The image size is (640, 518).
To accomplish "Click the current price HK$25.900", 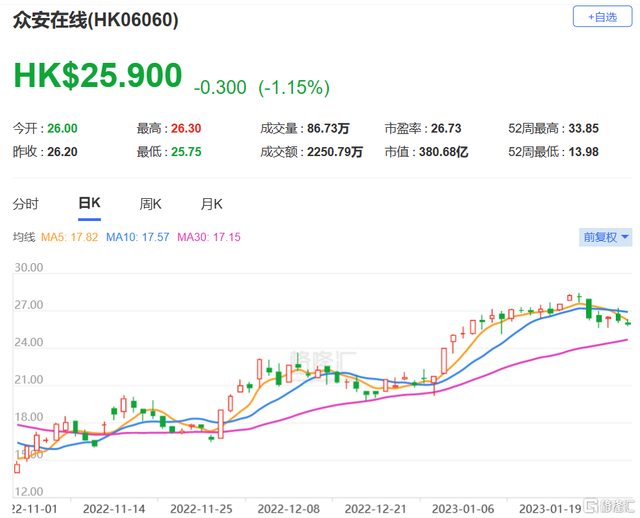I will [98, 76].
